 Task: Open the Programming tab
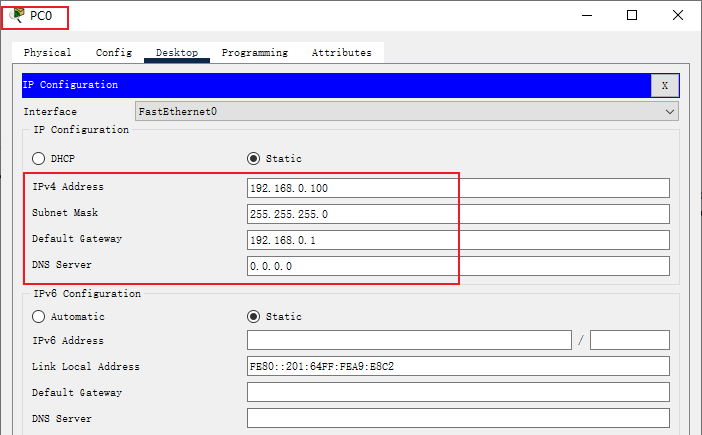255,52
